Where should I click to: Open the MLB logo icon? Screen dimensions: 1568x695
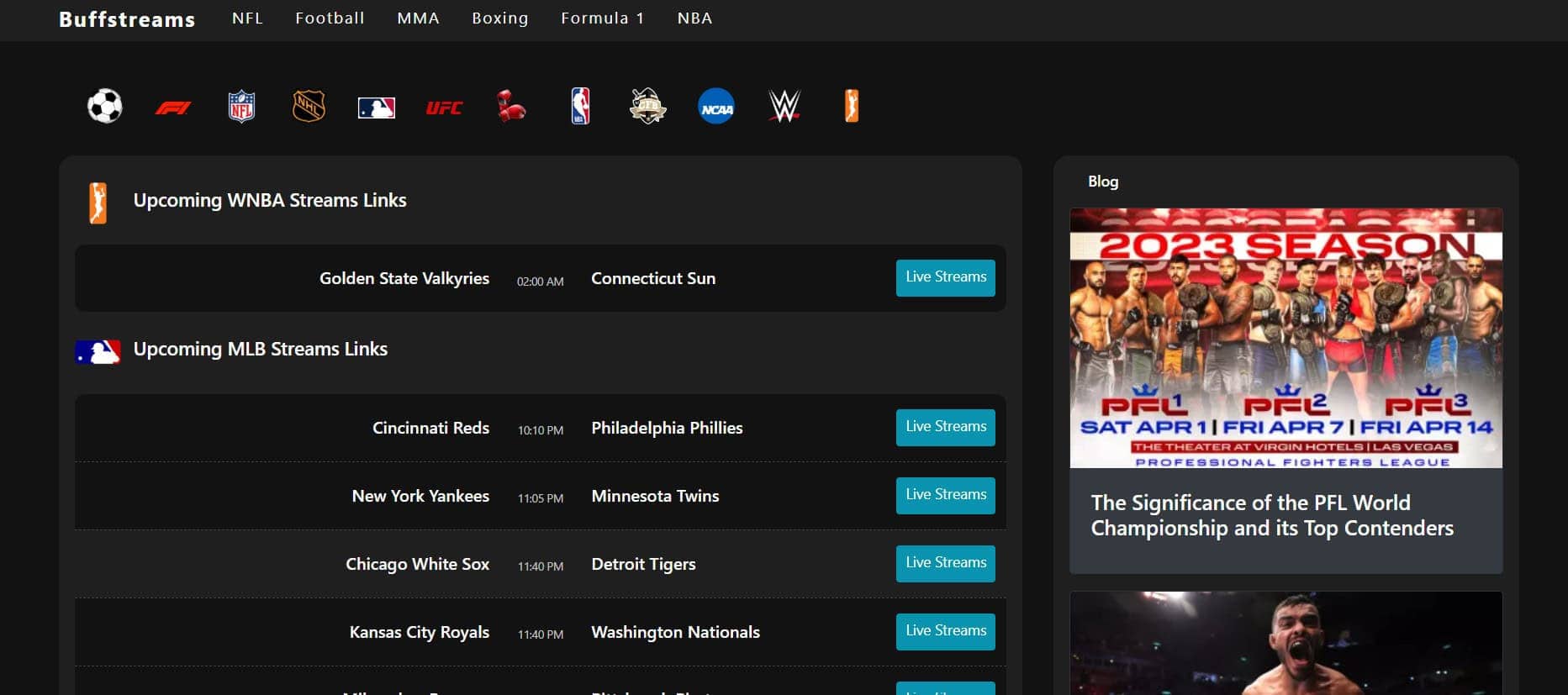(x=376, y=108)
